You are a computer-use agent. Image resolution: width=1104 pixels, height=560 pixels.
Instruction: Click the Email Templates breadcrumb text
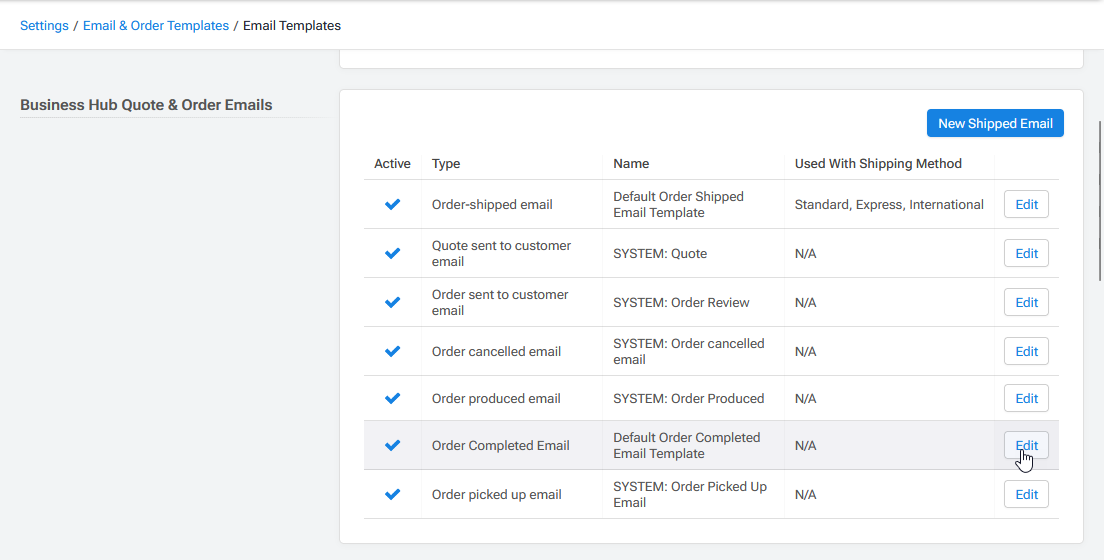point(291,25)
